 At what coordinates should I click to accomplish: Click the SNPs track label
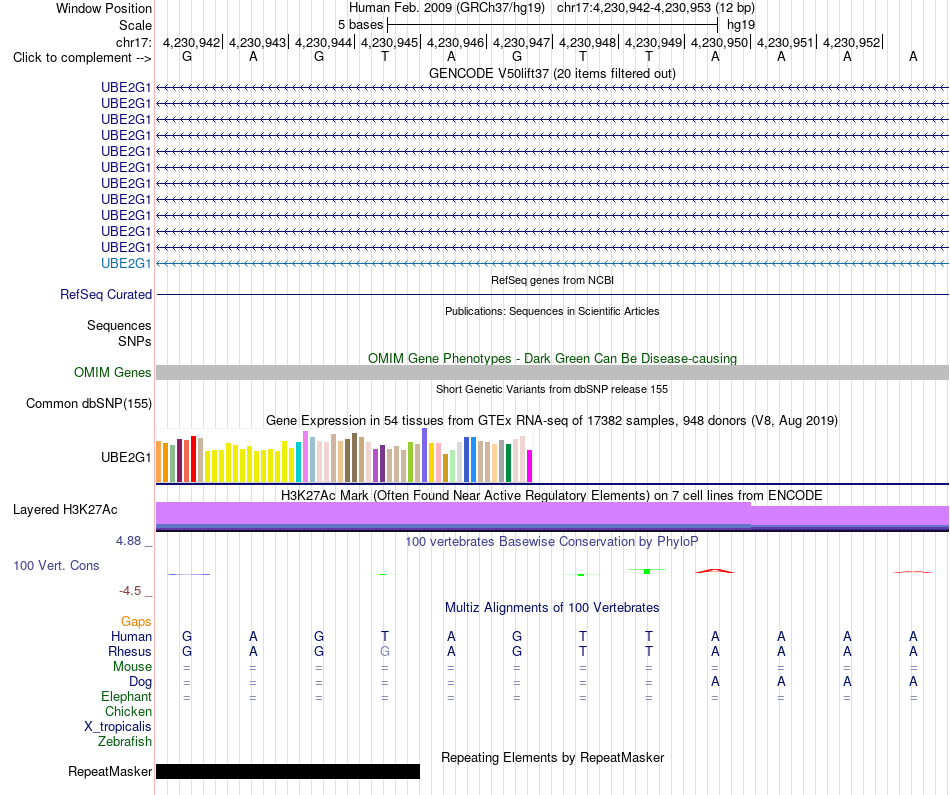[135, 341]
